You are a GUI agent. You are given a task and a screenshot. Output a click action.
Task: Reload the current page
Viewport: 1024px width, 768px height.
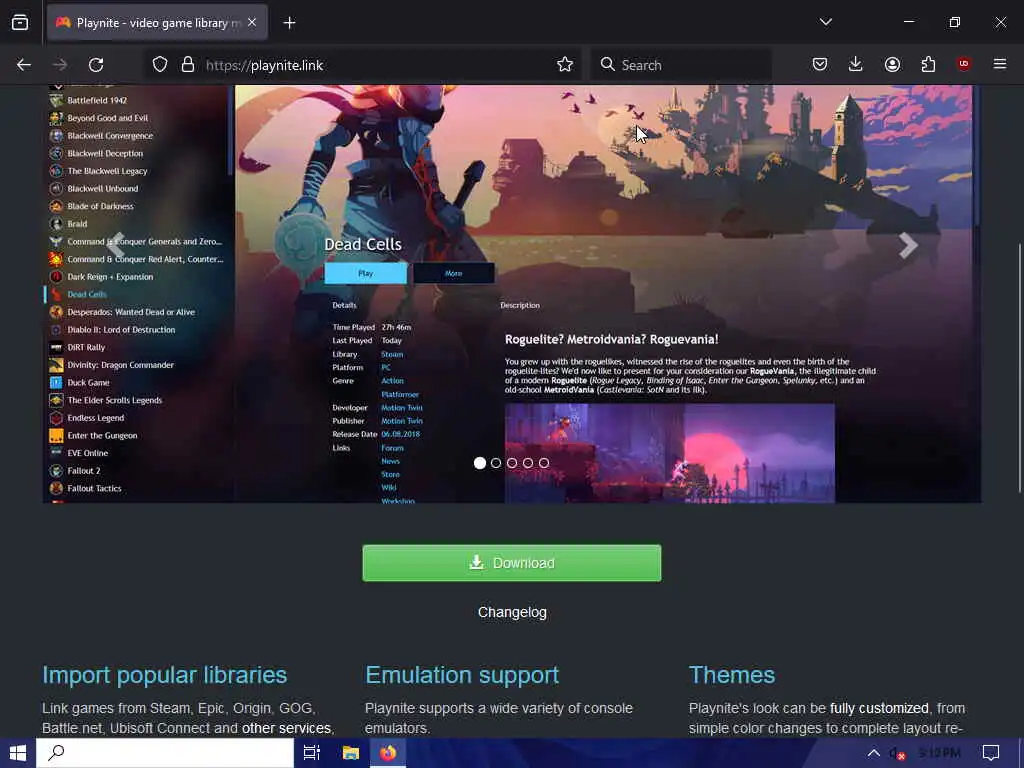[96, 65]
